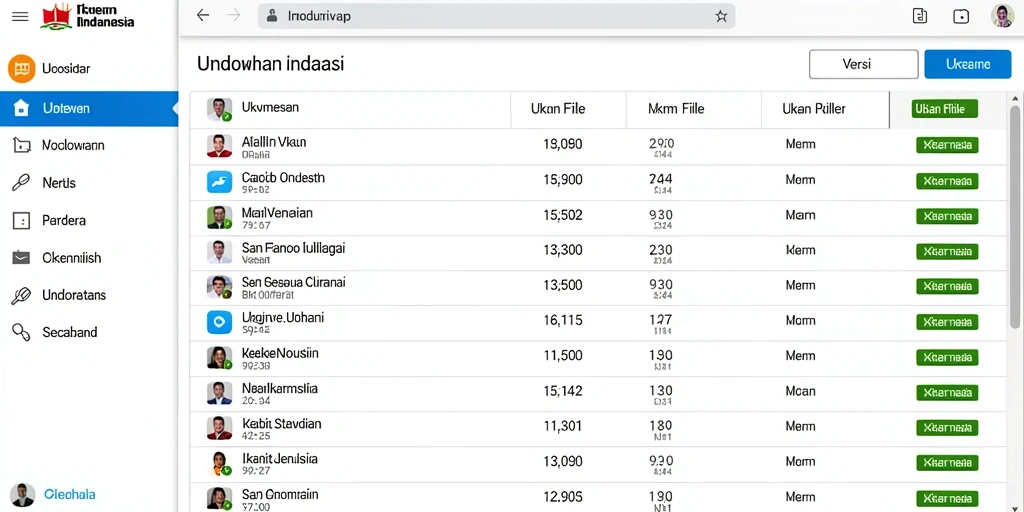Click the icon beside Nertis

pyautogui.click(x=22, y=183)
